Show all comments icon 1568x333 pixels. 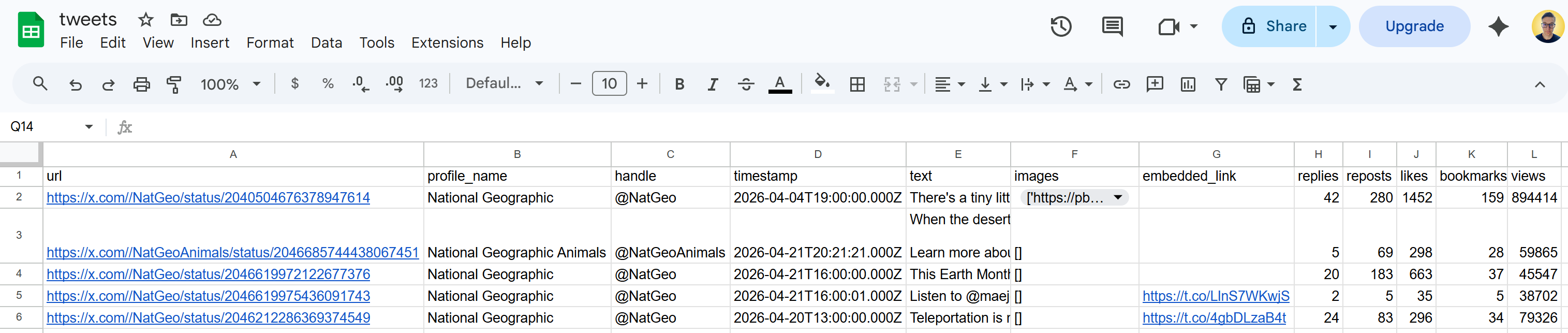point(1113,26)
